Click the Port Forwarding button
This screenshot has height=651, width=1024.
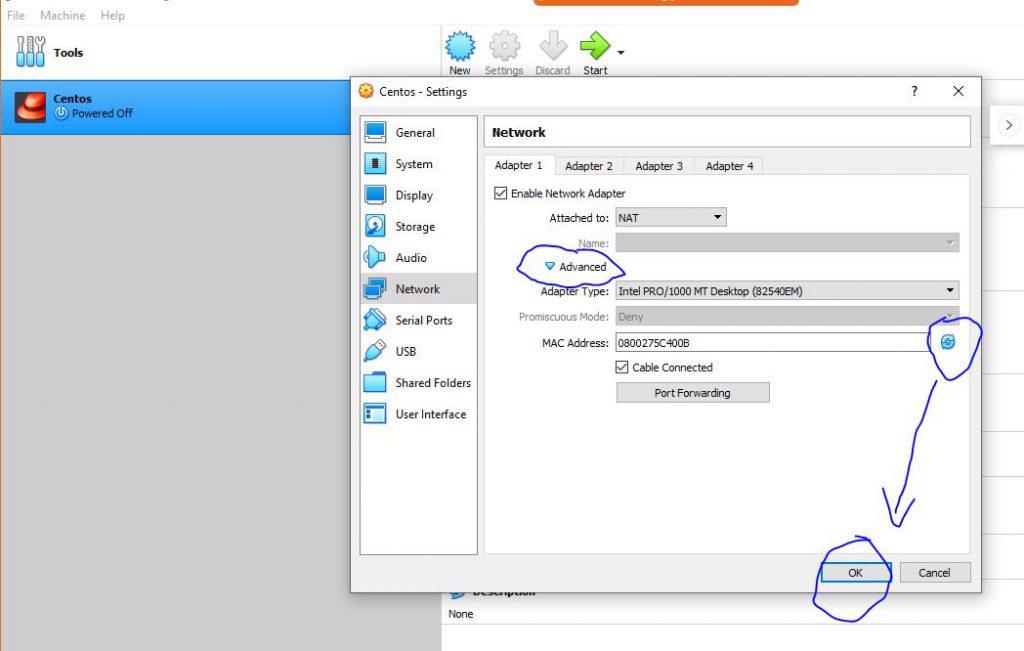point(692,393)
